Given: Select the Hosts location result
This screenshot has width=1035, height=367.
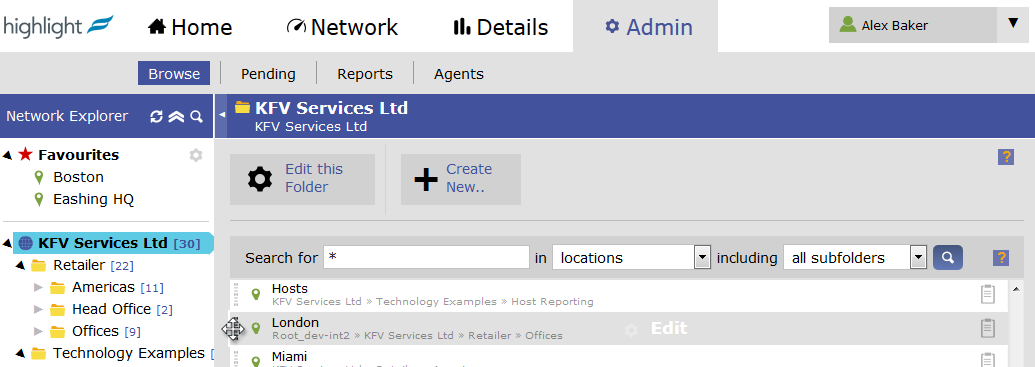Looking at the screenshot, I should (x=290, y=288).
